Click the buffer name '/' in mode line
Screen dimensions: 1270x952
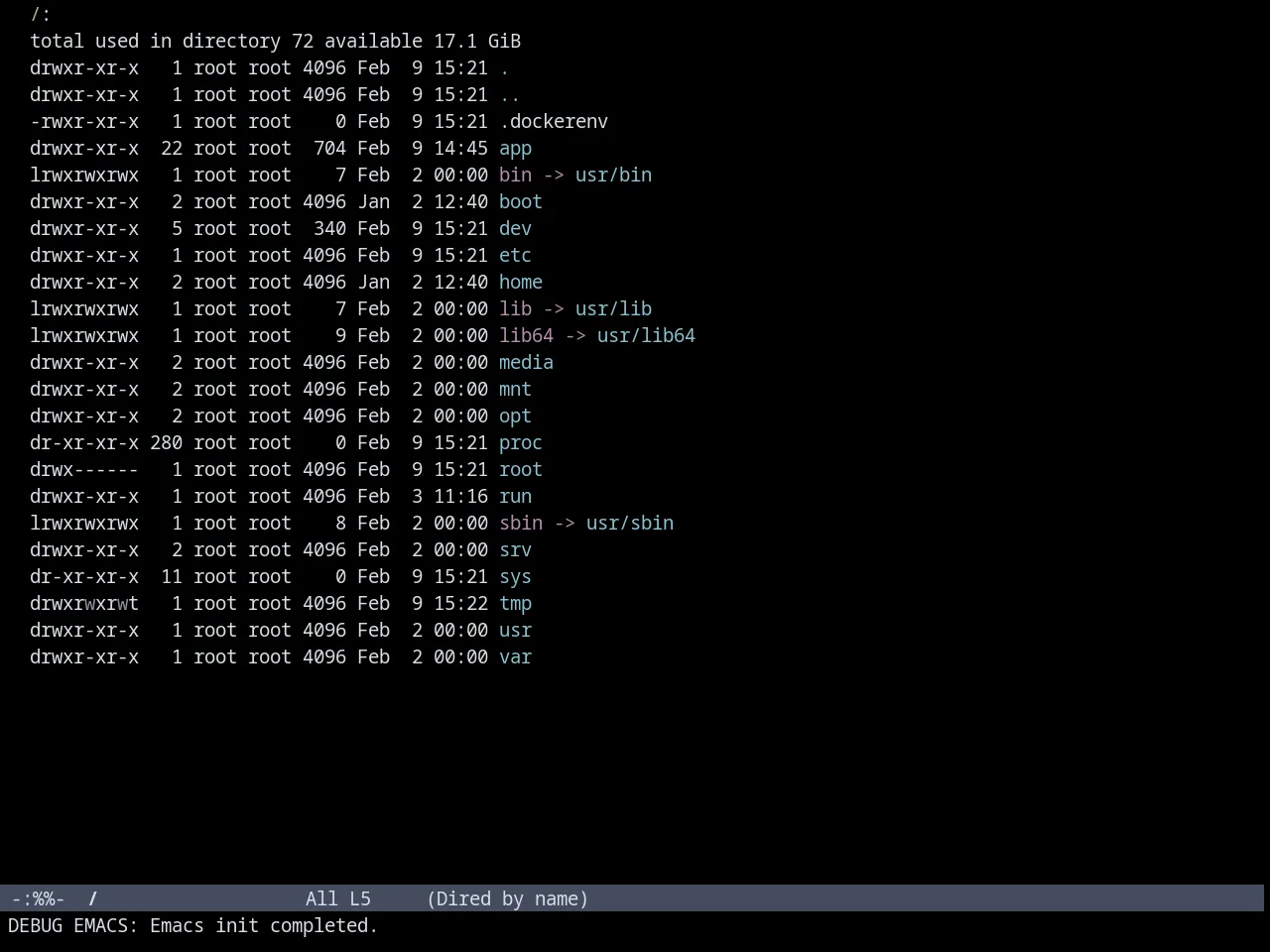click(x=93, y=899)
